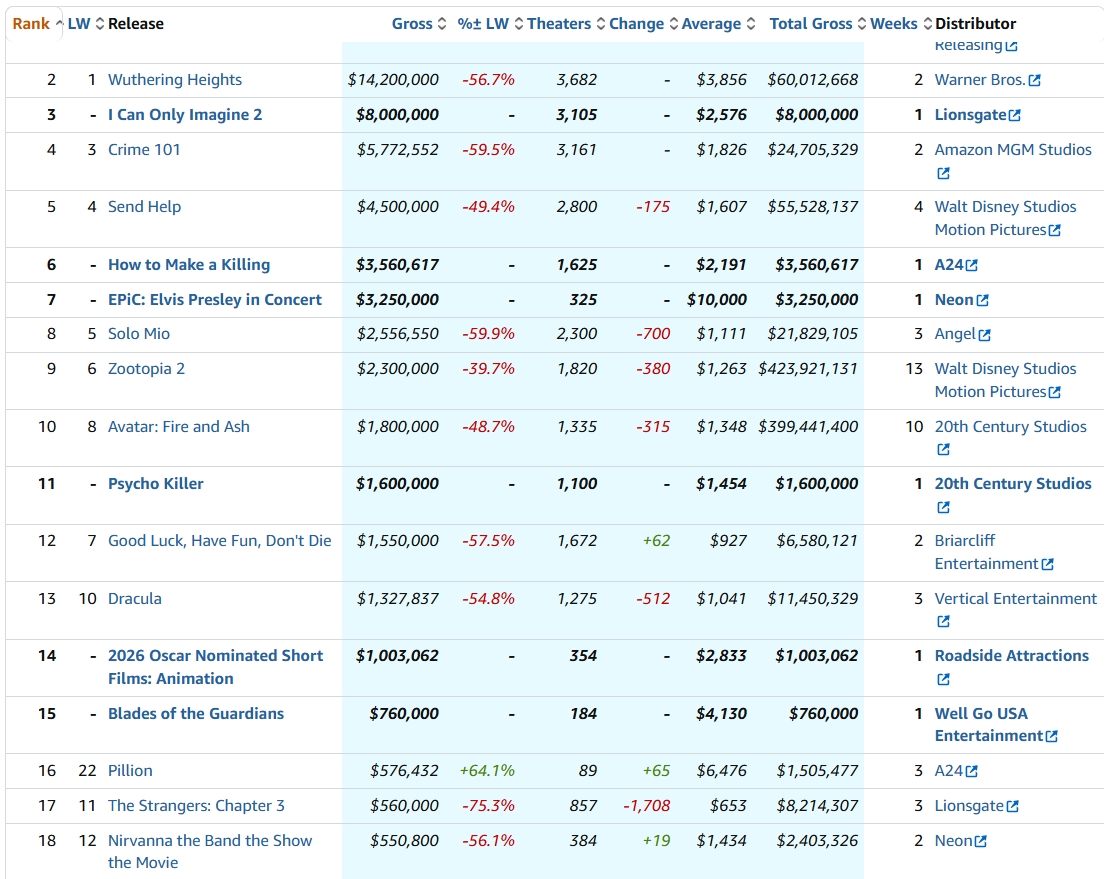Click external link icon beside Angel distributor

[x=984, y=335]
